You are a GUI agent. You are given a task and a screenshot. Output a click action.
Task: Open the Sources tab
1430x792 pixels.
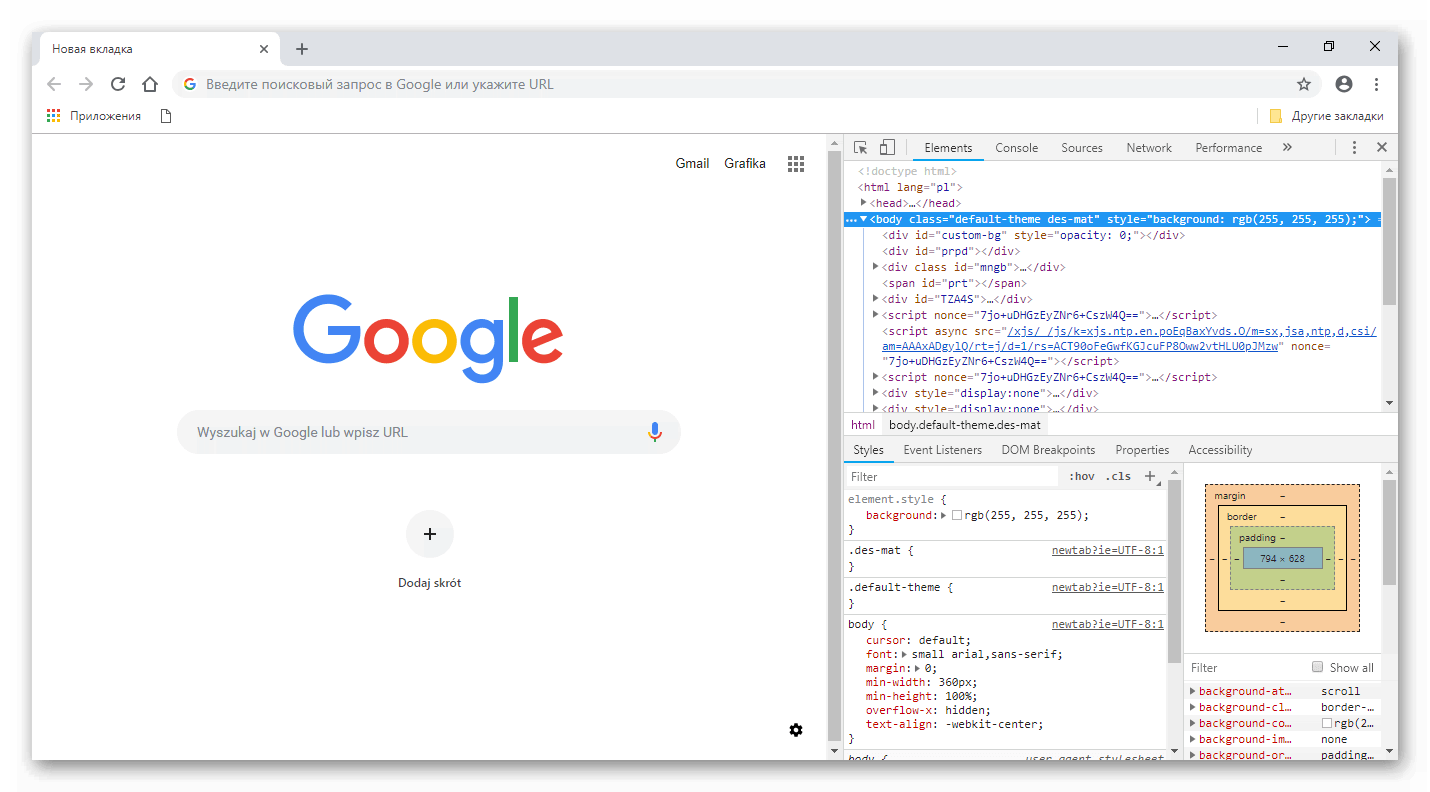1082,148
